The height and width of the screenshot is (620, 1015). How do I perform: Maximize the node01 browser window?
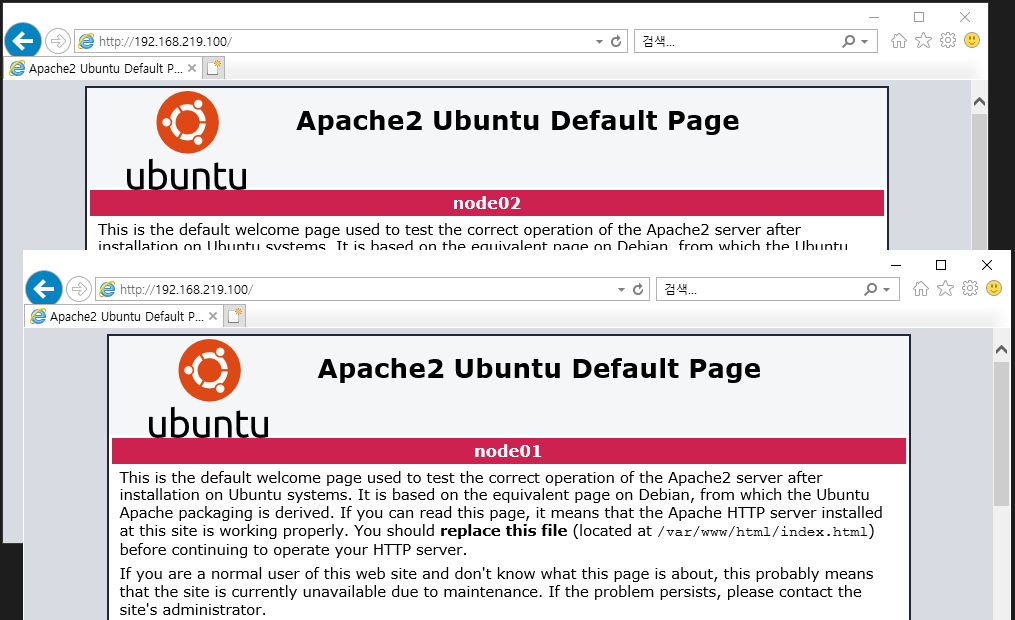[x=941, y=265]
